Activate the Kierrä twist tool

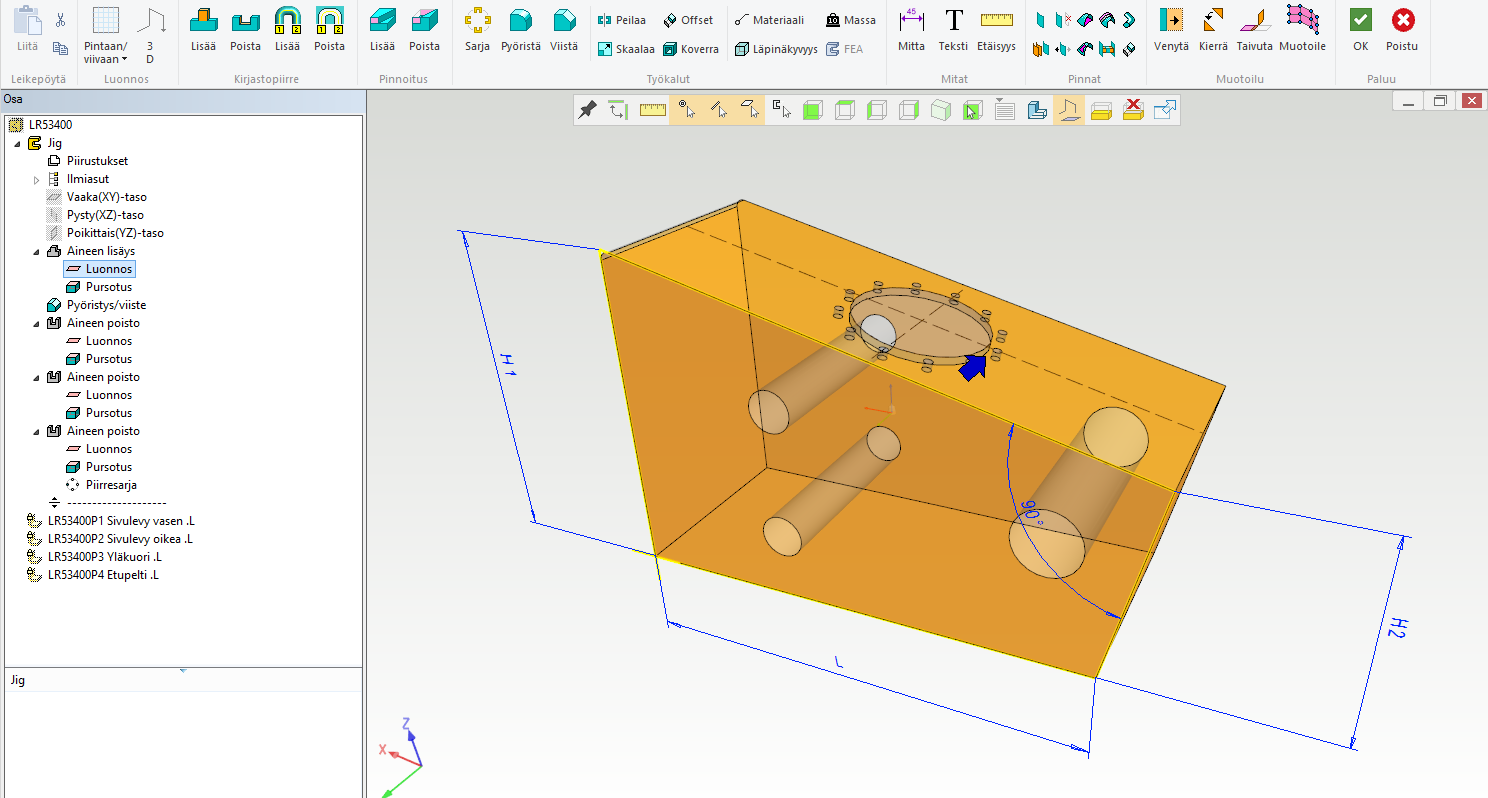(1213, 29)
